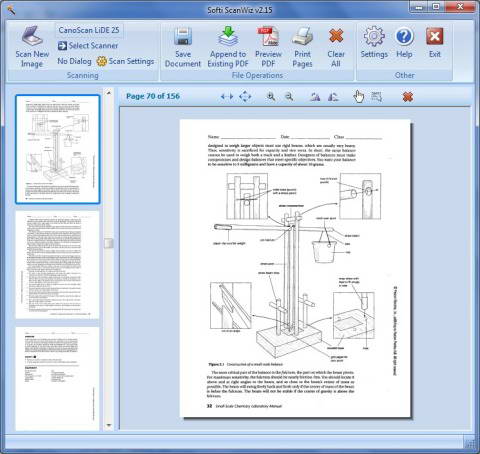Toggle the No Dialog scanning option
480x454 pixels.
point(74,61)
